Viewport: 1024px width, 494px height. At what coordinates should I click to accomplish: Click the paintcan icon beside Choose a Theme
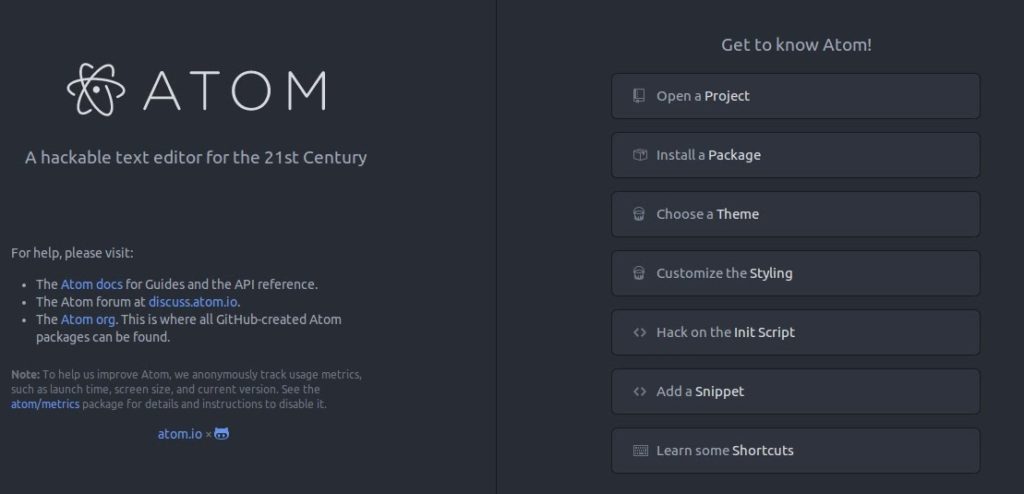(639, 214)
